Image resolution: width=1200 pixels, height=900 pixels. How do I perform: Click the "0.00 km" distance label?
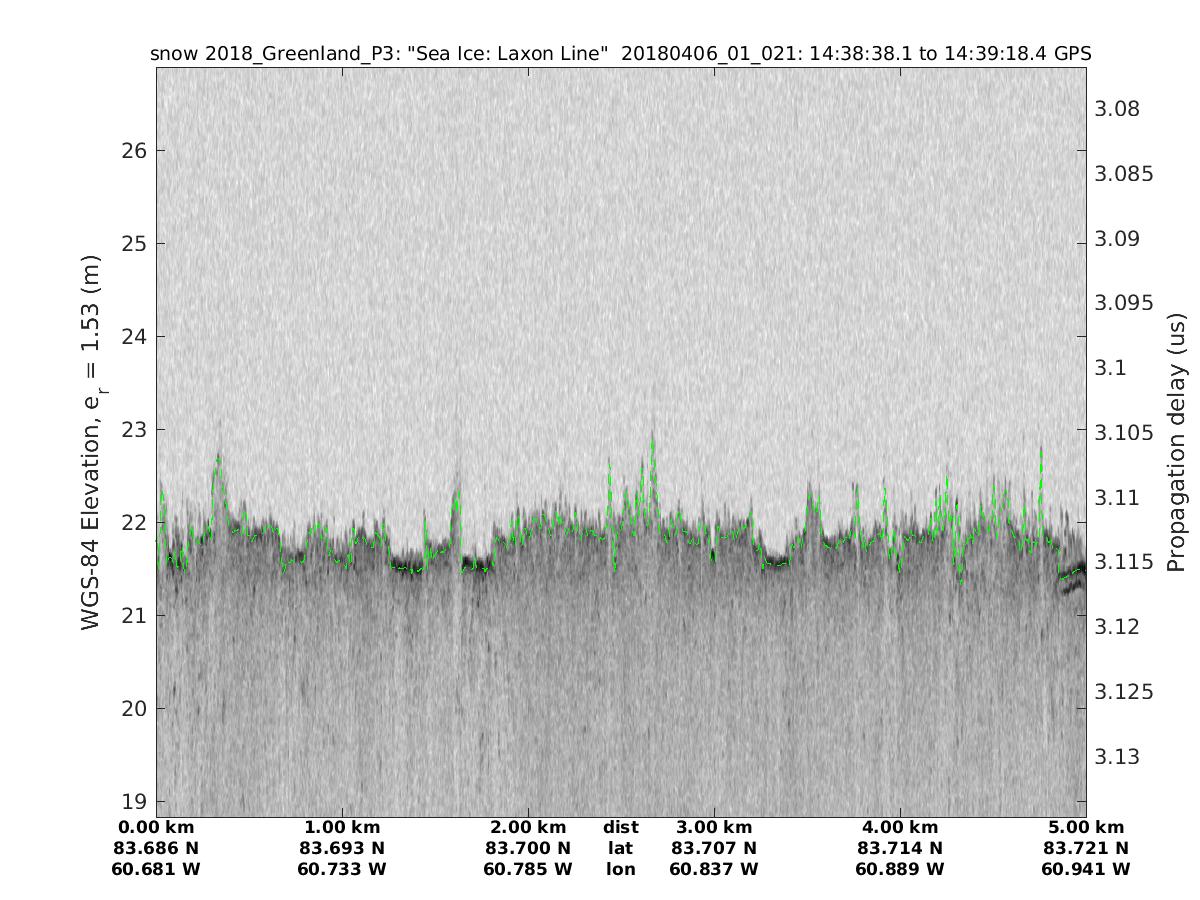(156, 827)
